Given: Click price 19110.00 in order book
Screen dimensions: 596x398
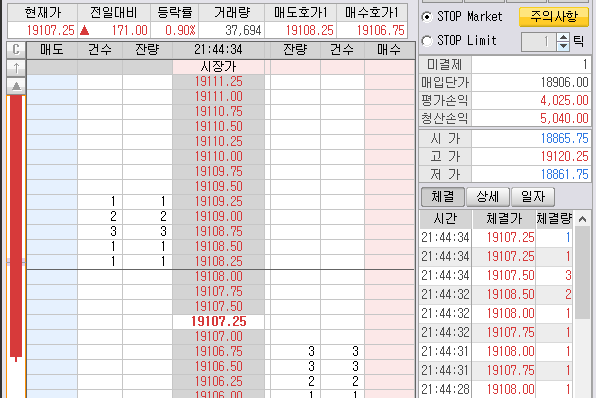Looking at the screenshot, I should click(219, 157).
